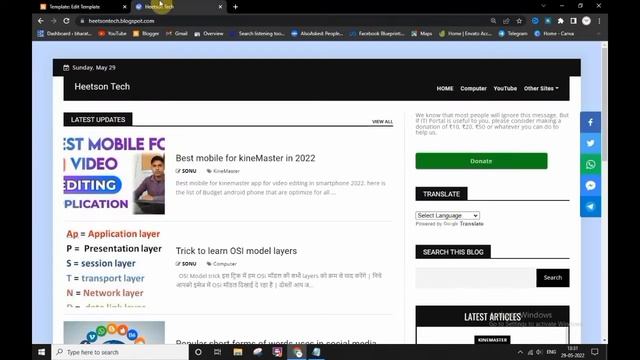Share on Twitter via floating sidebar
The height and width of the screenshot is (360, 640).
click(590, 143)
